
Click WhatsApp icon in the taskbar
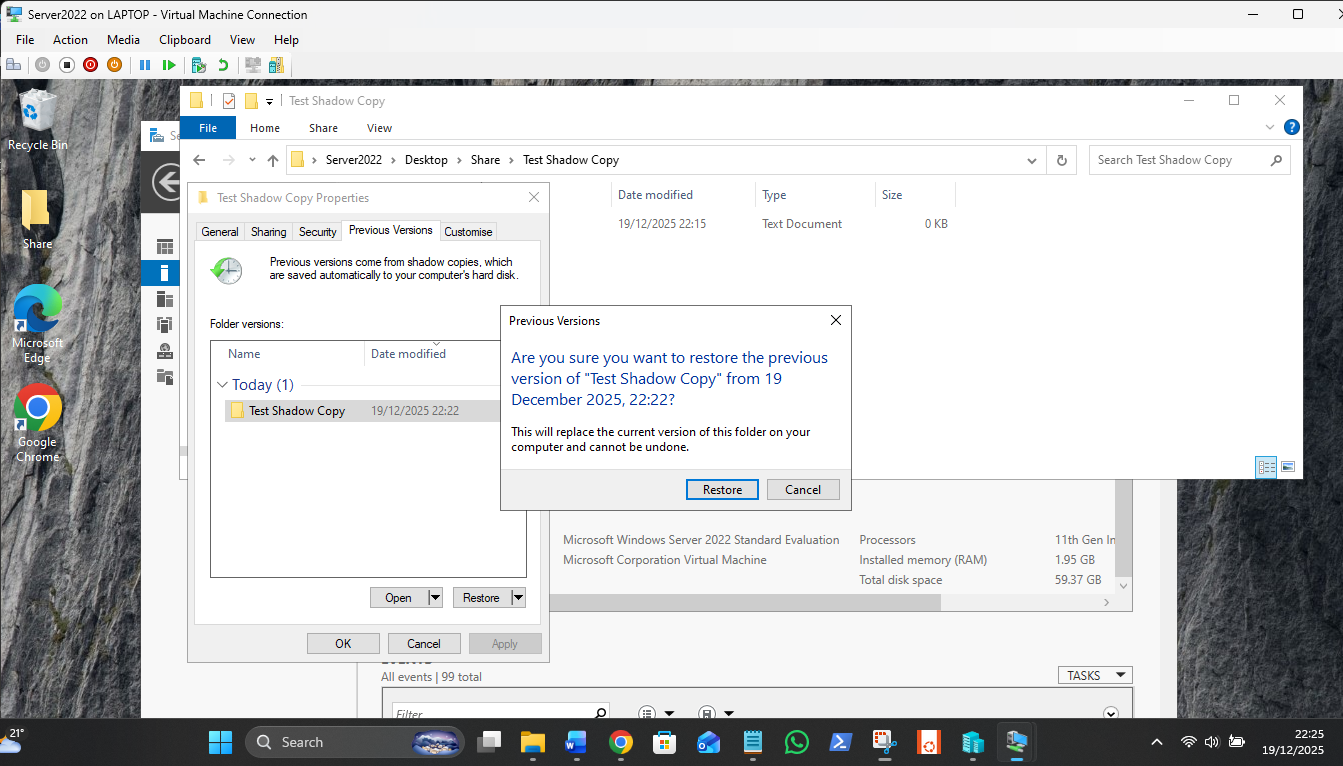pyautogui.click(x=797, y=742)
